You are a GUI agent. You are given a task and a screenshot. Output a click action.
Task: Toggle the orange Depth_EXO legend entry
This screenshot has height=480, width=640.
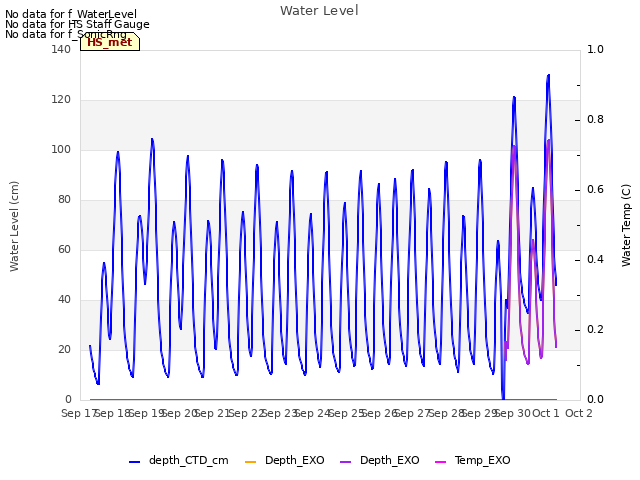(284, 460)
